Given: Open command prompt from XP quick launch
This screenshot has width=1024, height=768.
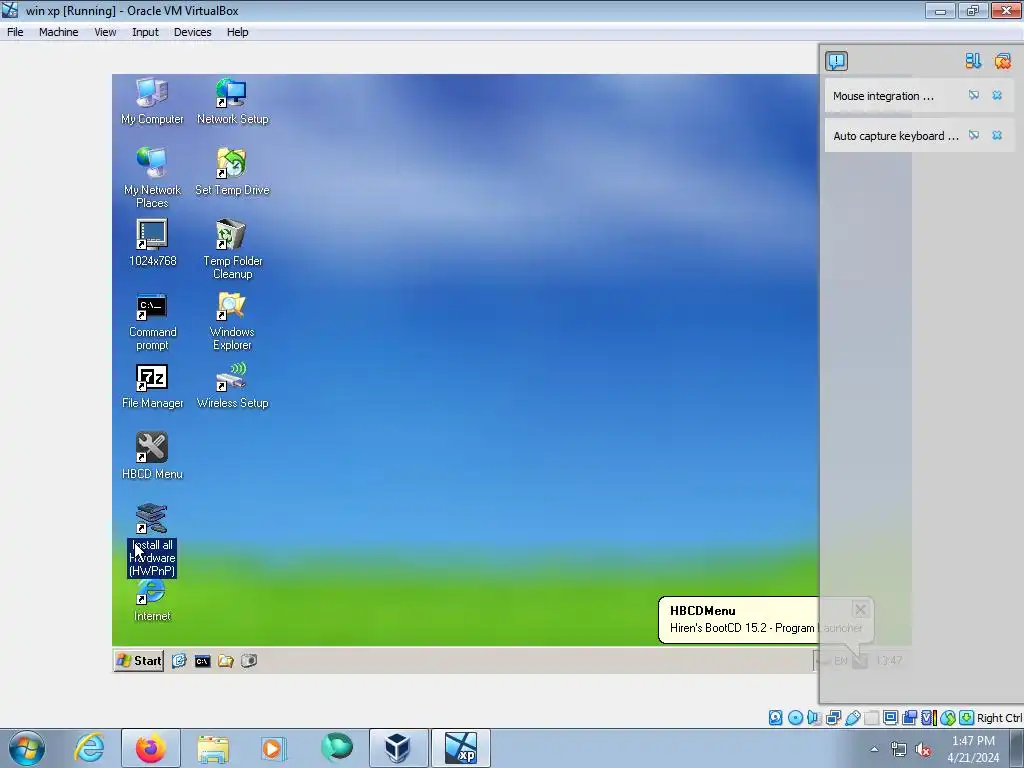Looking at the screenshot, I should [202, 661].
